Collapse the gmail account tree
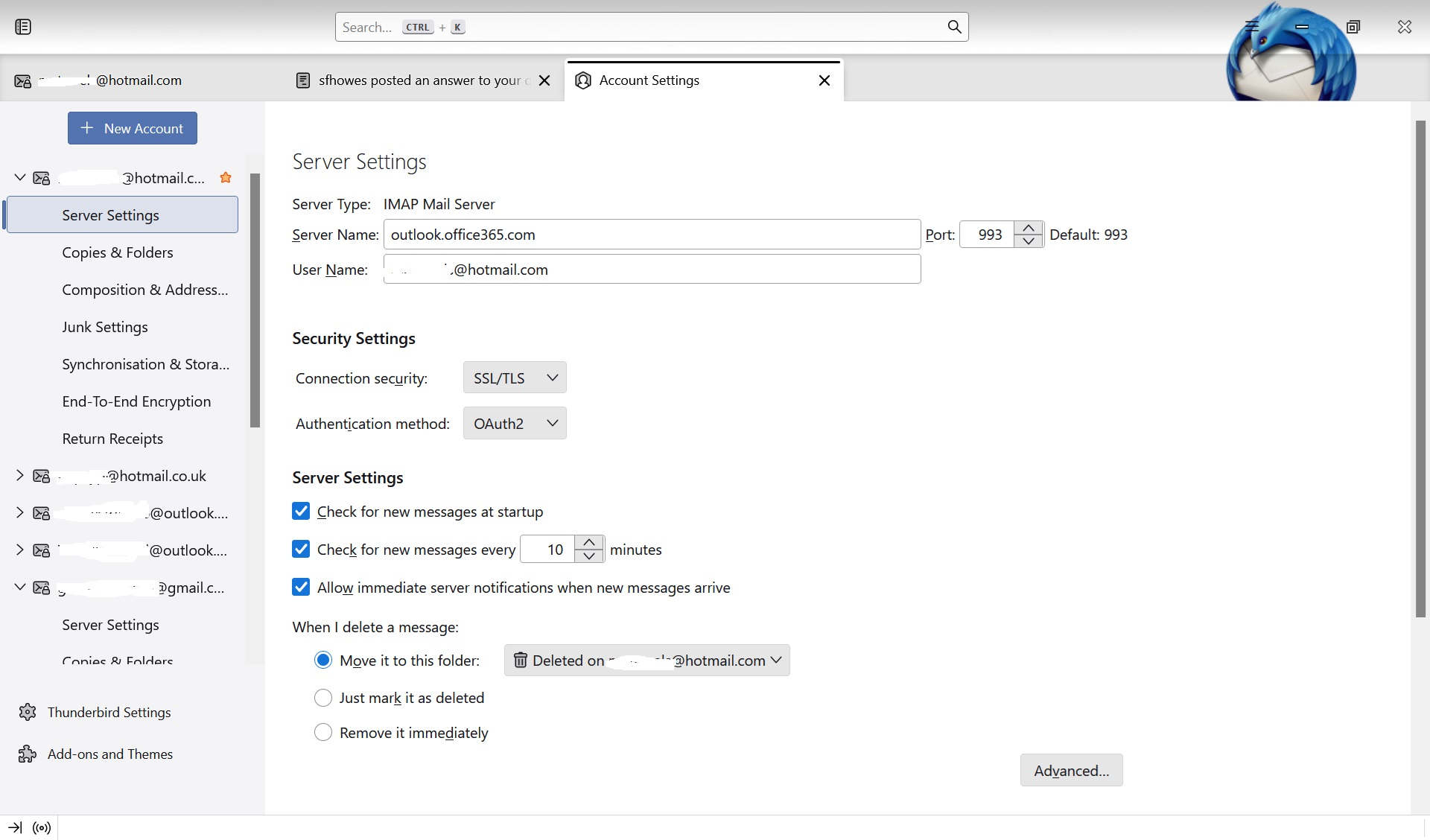The image size is (1430, 840). pos(20,587)
